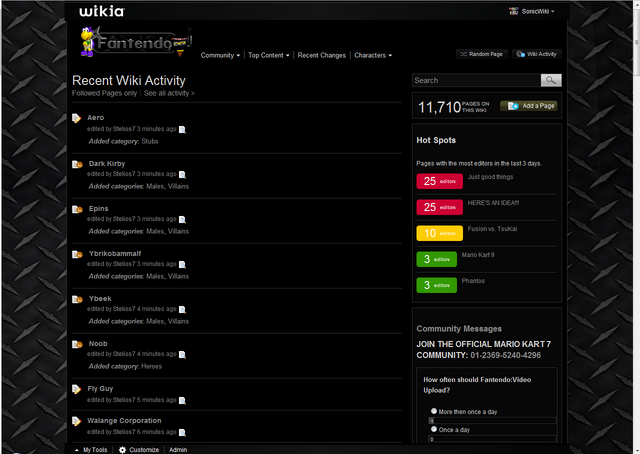Open diff icon for Aero edit
This screenshot has width=640, height=454.
(182, 129)
